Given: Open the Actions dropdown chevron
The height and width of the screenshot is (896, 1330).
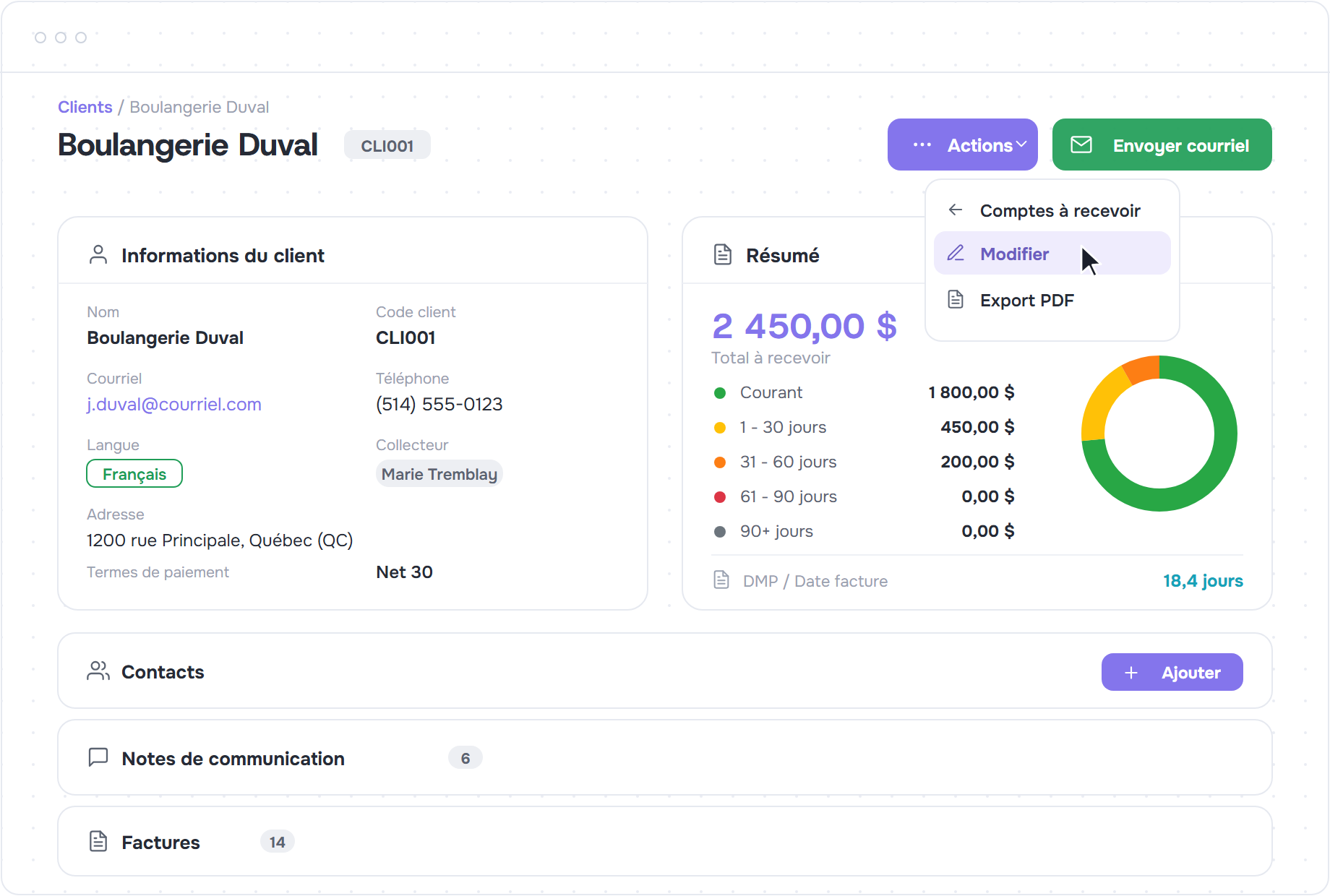Looking at the screenshot, I should click(1021, 145).
